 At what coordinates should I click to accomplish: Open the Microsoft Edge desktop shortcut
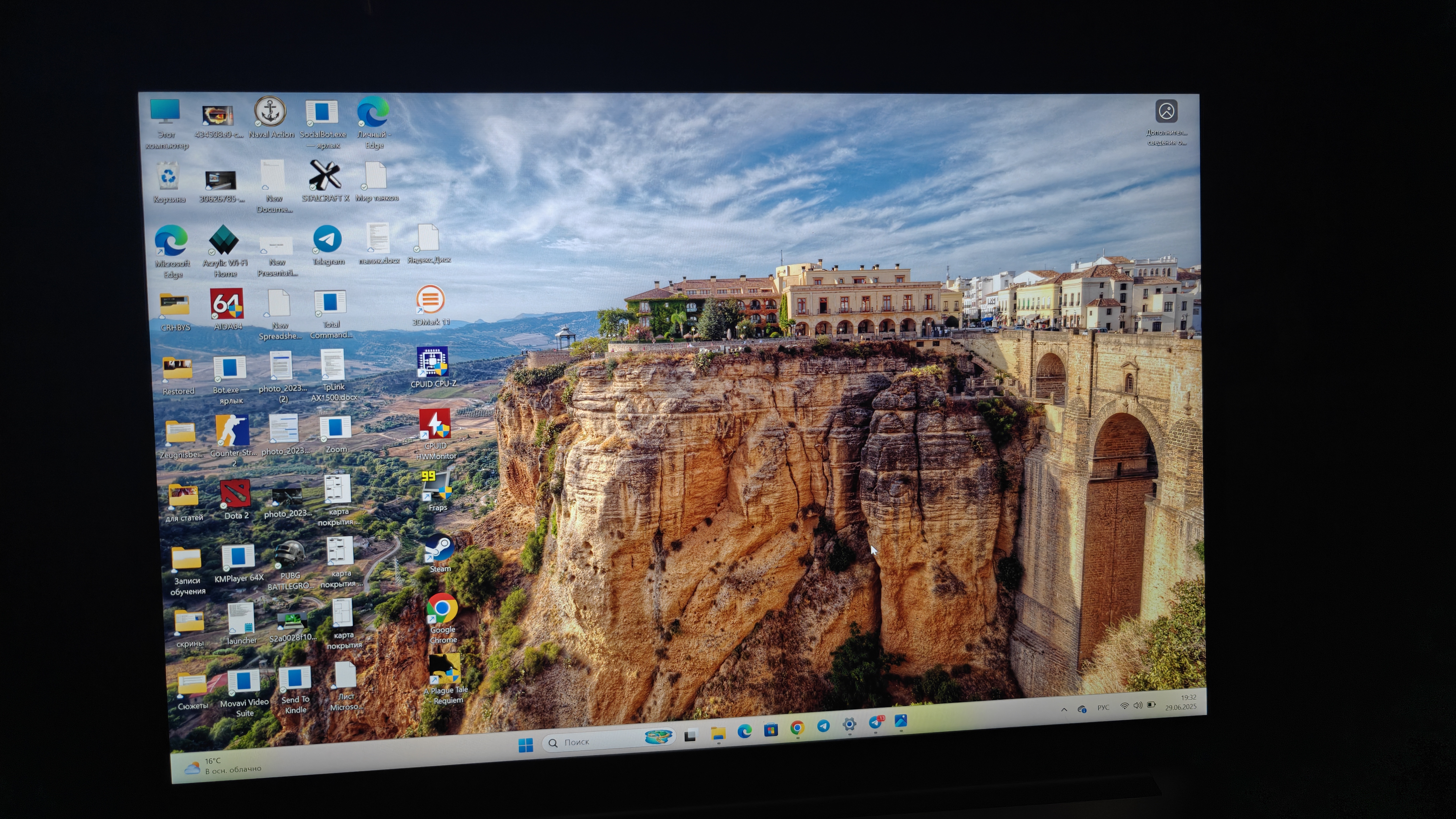[x=172, y=251]
